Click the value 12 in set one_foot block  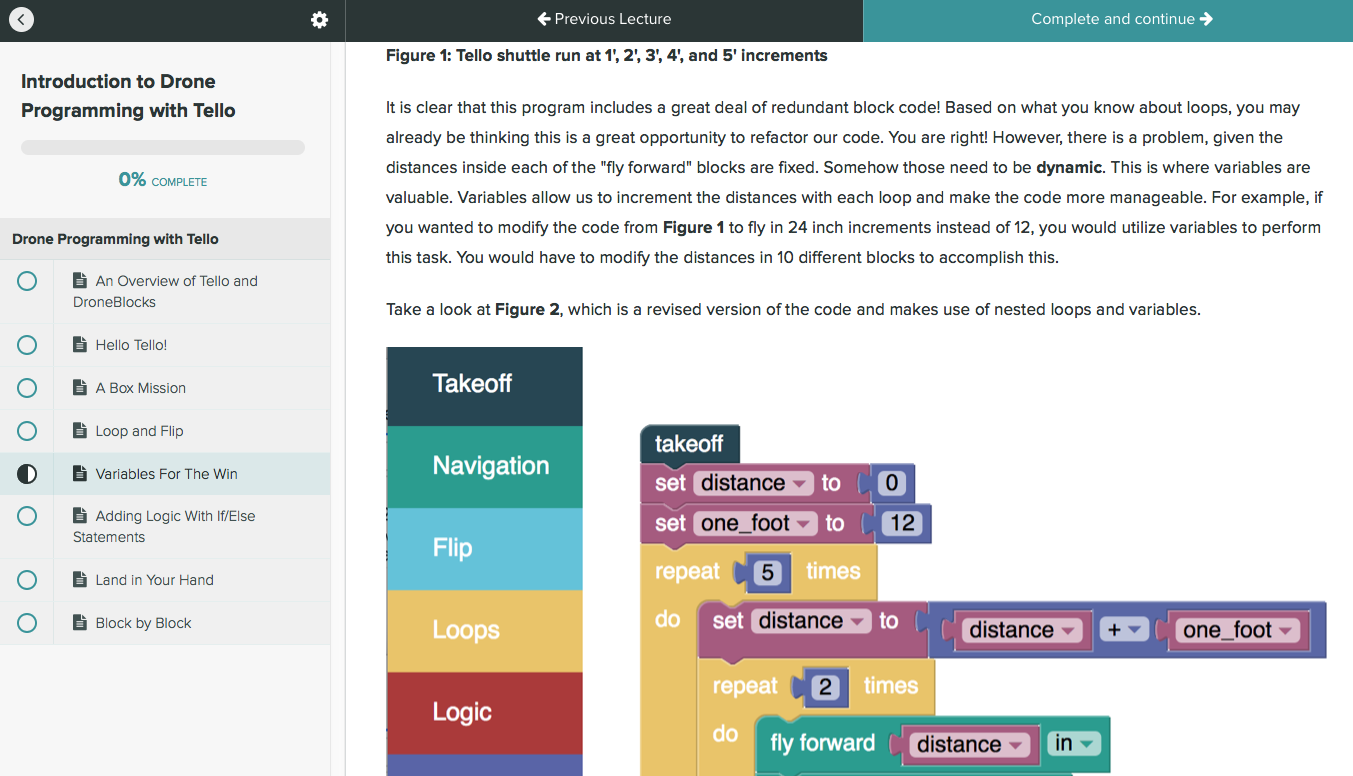coord(902,523)
